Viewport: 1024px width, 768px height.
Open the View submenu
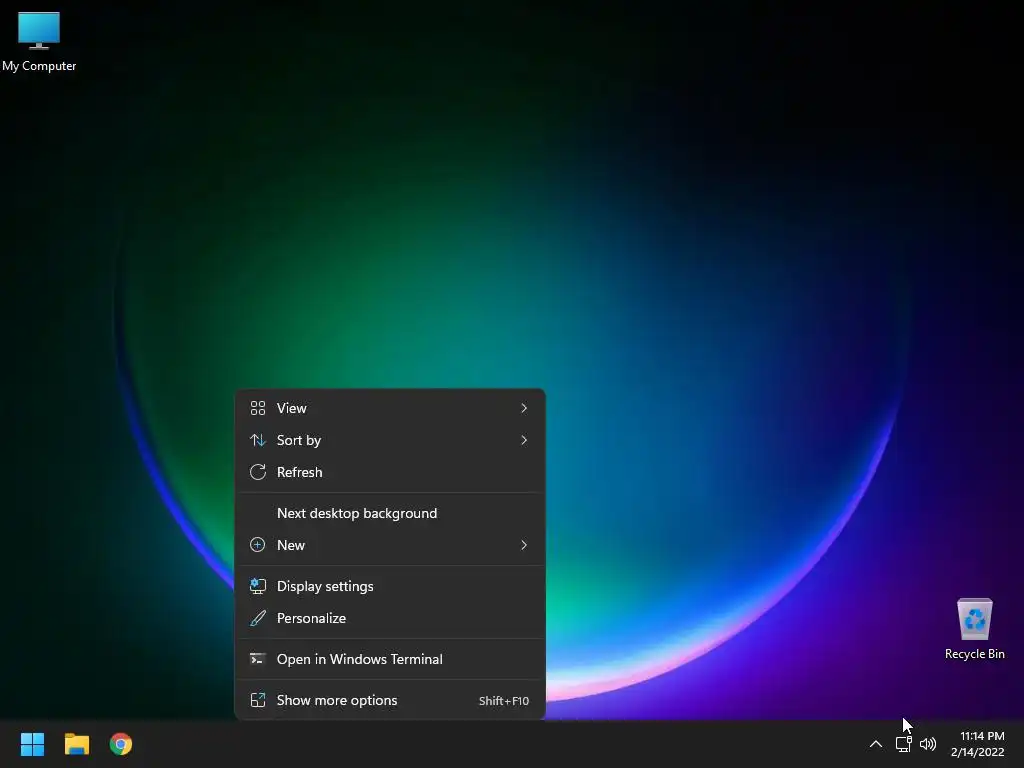[x=390, y=408]
